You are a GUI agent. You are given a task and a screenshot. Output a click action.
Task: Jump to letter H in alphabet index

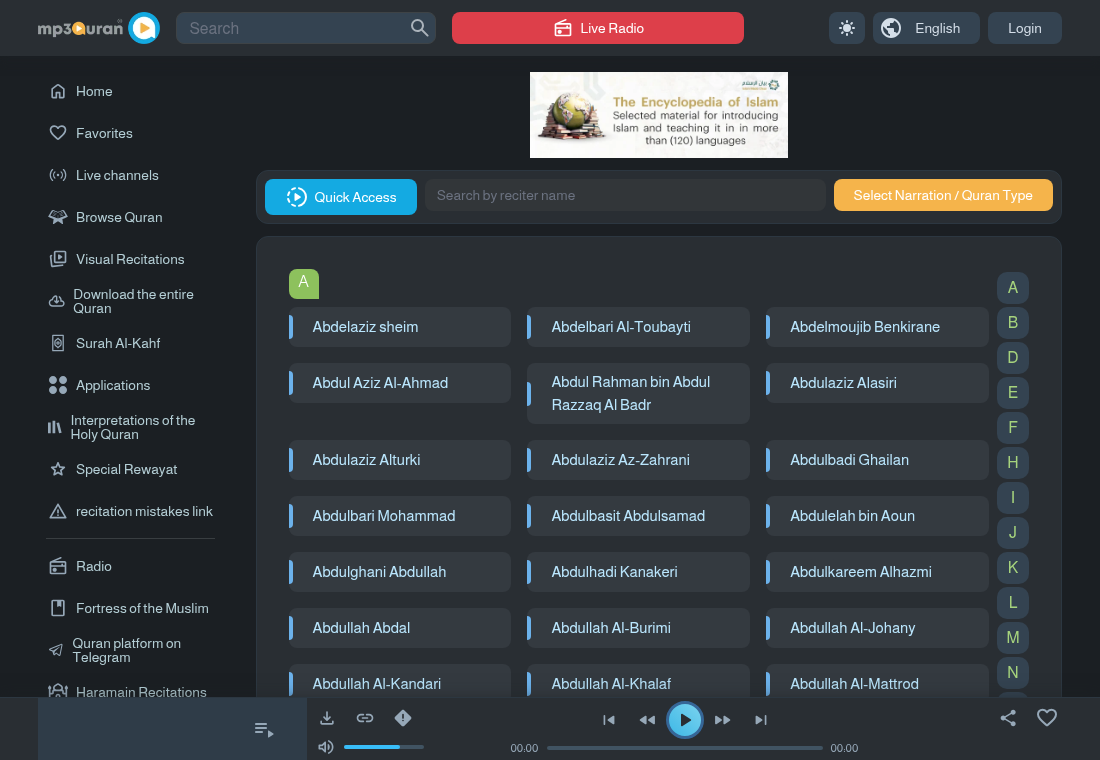1013,462
